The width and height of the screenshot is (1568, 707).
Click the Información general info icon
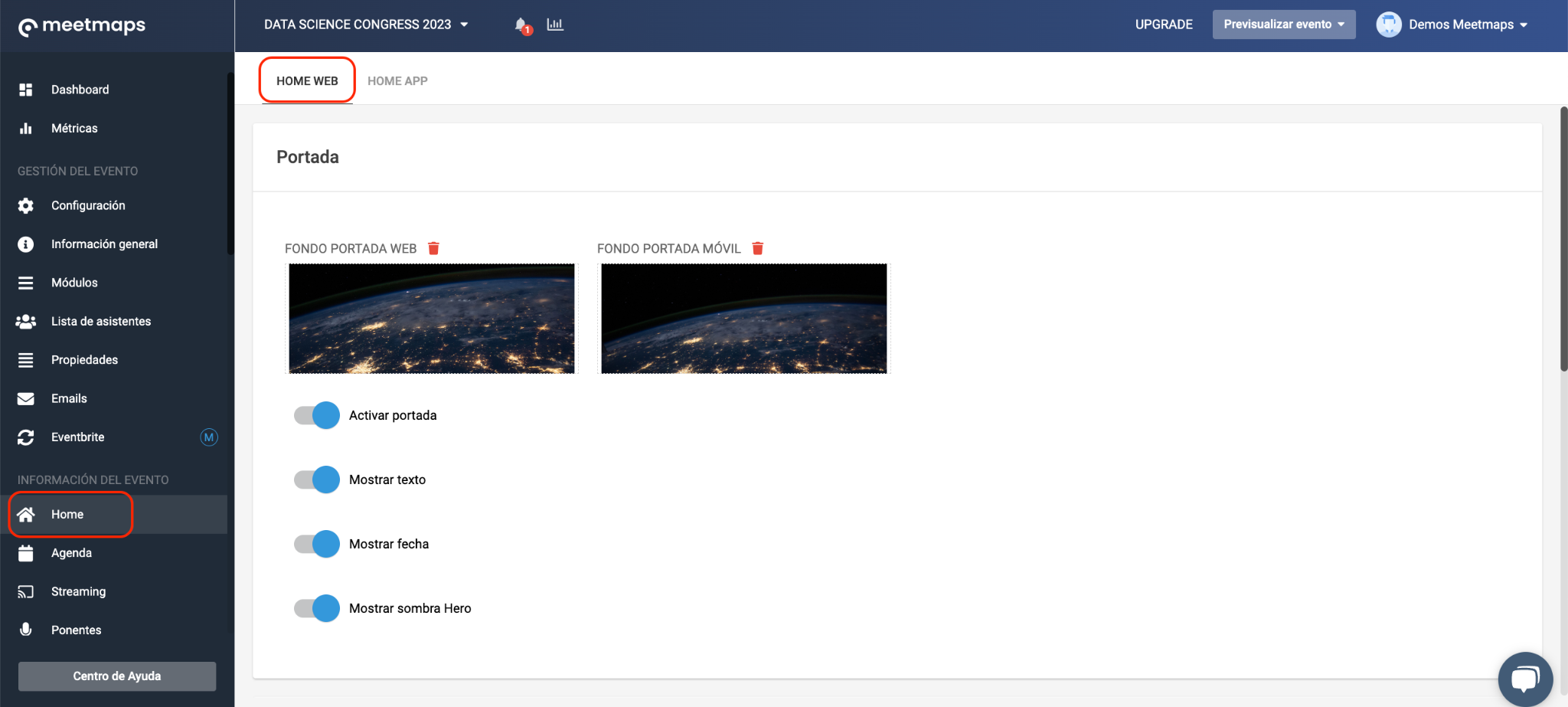[x=26, y=244]
